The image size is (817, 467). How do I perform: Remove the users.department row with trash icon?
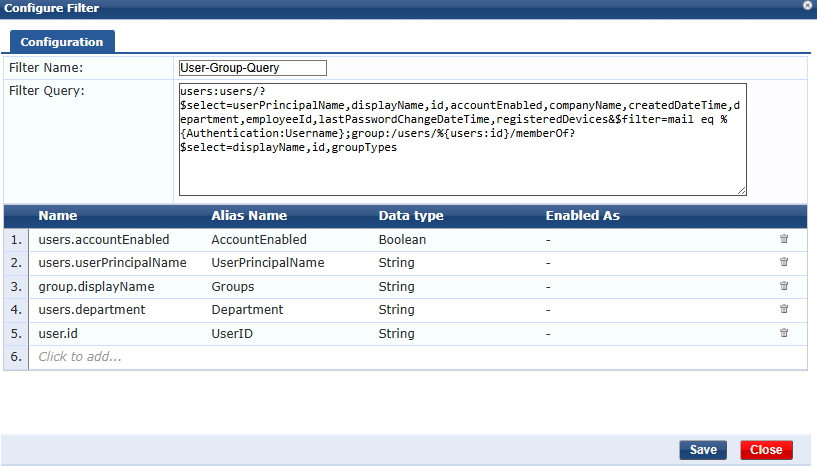point(784,309)
